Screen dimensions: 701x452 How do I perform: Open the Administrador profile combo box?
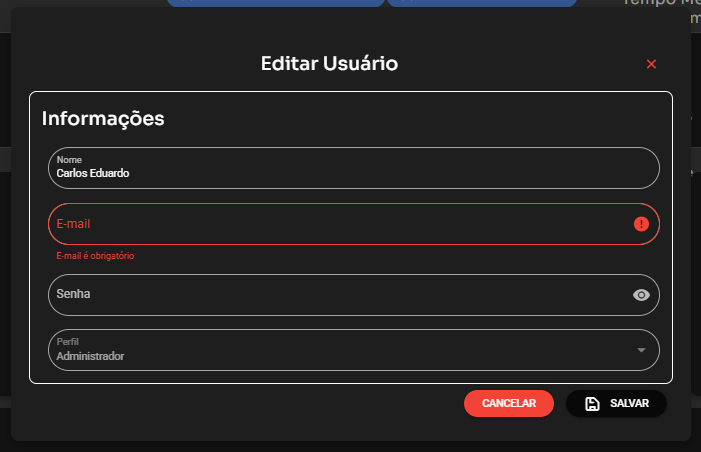[x=340, y=350]
